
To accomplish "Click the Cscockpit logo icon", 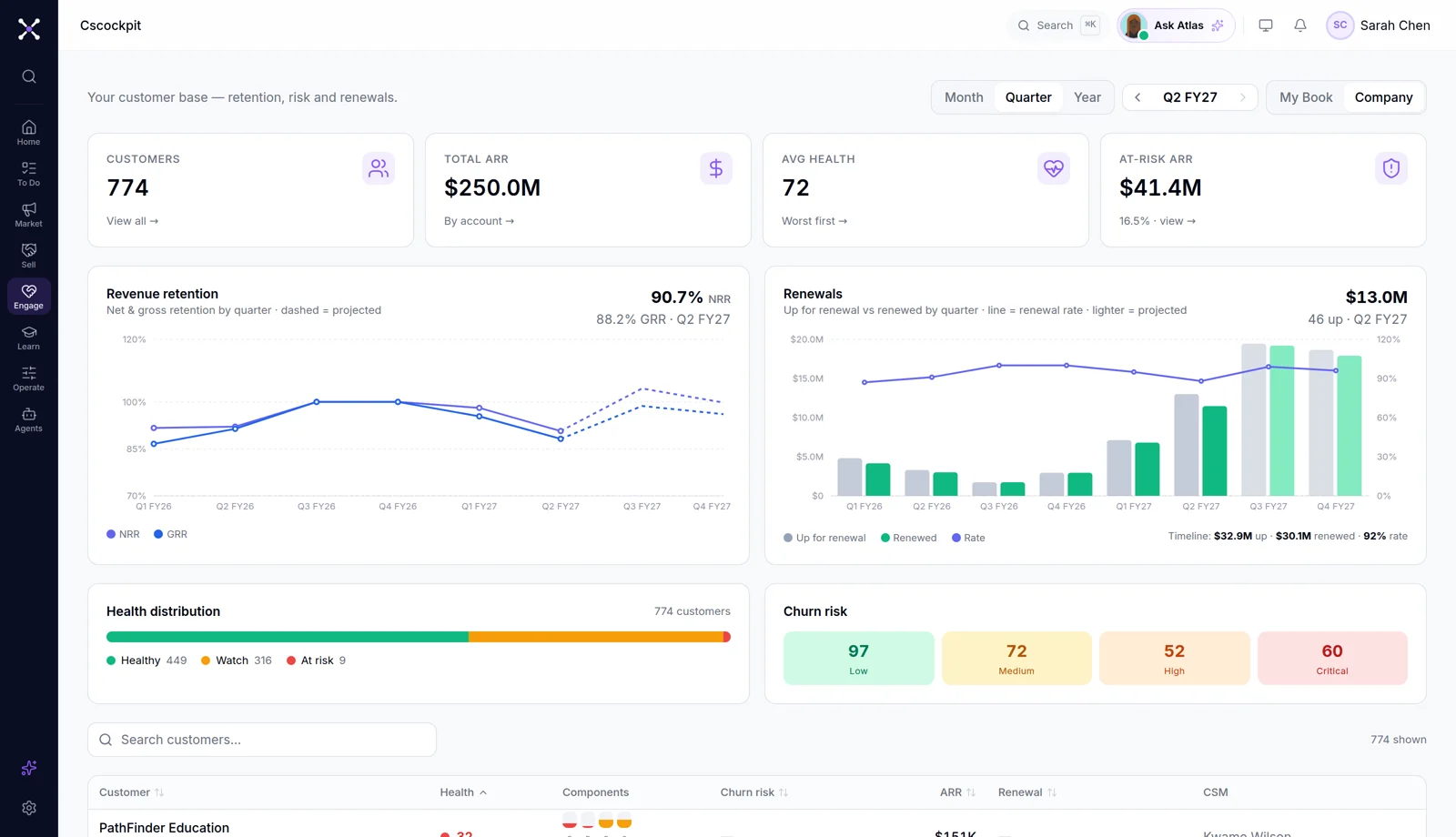I will [x=29, y=29].
